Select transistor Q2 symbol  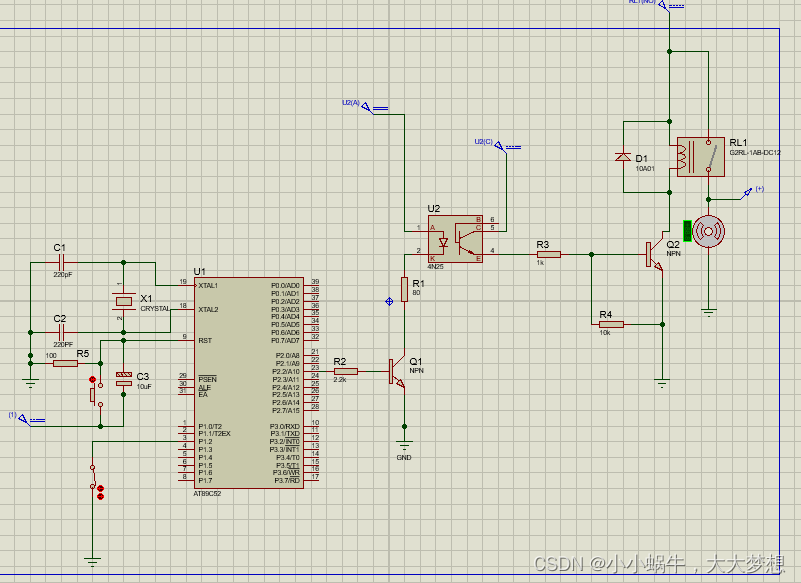[654, 254]
